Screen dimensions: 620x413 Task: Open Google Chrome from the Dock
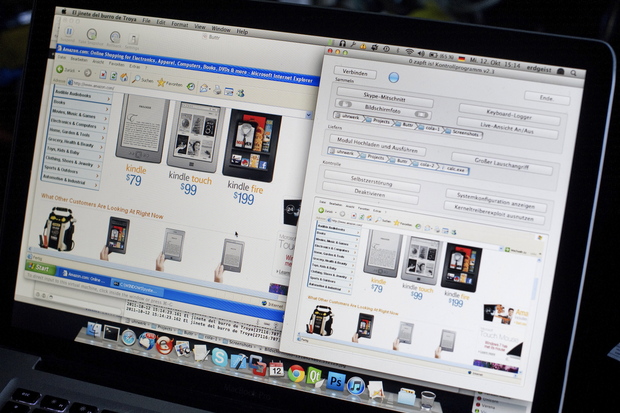296,373
